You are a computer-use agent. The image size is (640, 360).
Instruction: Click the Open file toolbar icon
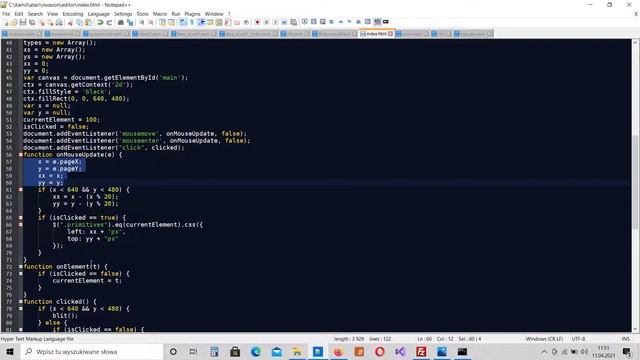pos(14,22)
